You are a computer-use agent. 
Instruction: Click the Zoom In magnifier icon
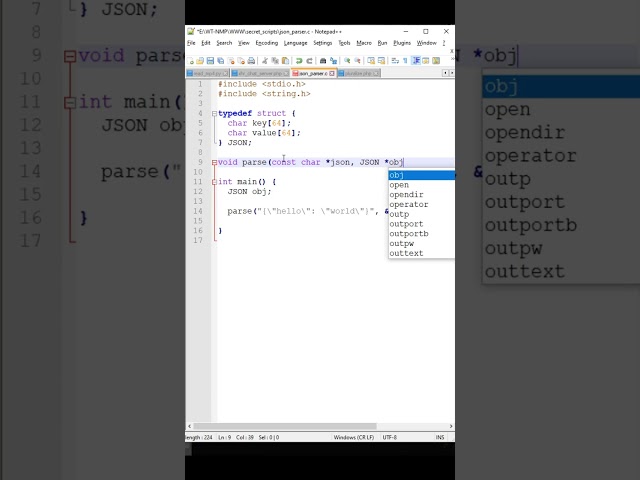coord(347,60)
